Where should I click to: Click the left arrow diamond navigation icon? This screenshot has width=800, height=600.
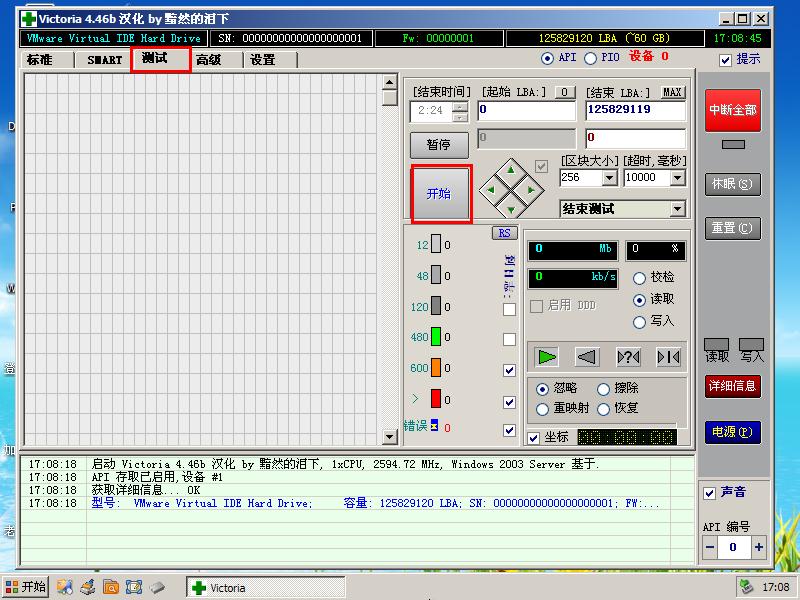click(x=491, y=190)
